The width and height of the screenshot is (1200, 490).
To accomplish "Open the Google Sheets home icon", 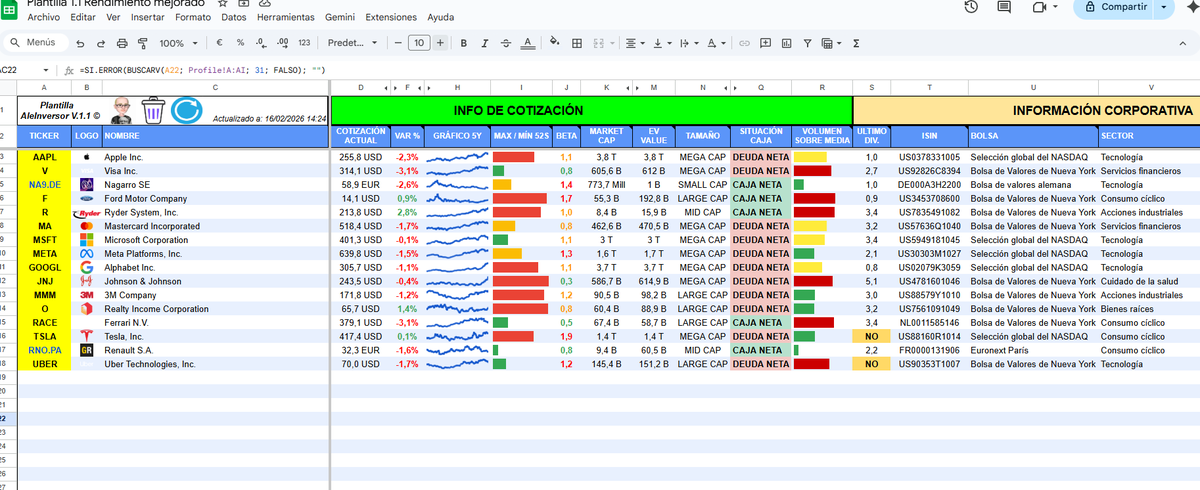I will [x=11, y=7].
